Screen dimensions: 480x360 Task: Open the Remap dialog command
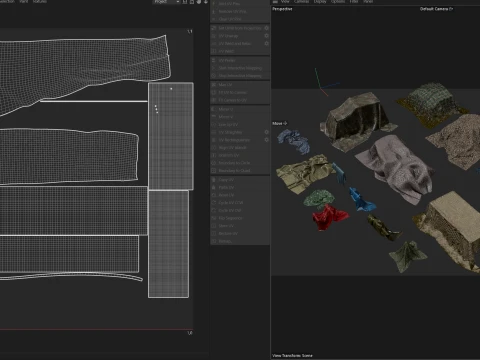(225, 241)
